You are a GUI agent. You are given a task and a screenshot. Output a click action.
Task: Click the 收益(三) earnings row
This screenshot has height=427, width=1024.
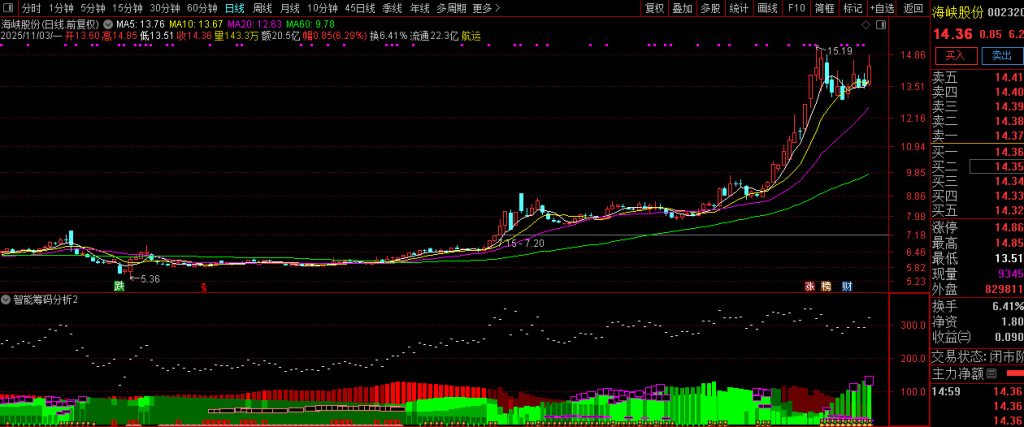[977, 337]
